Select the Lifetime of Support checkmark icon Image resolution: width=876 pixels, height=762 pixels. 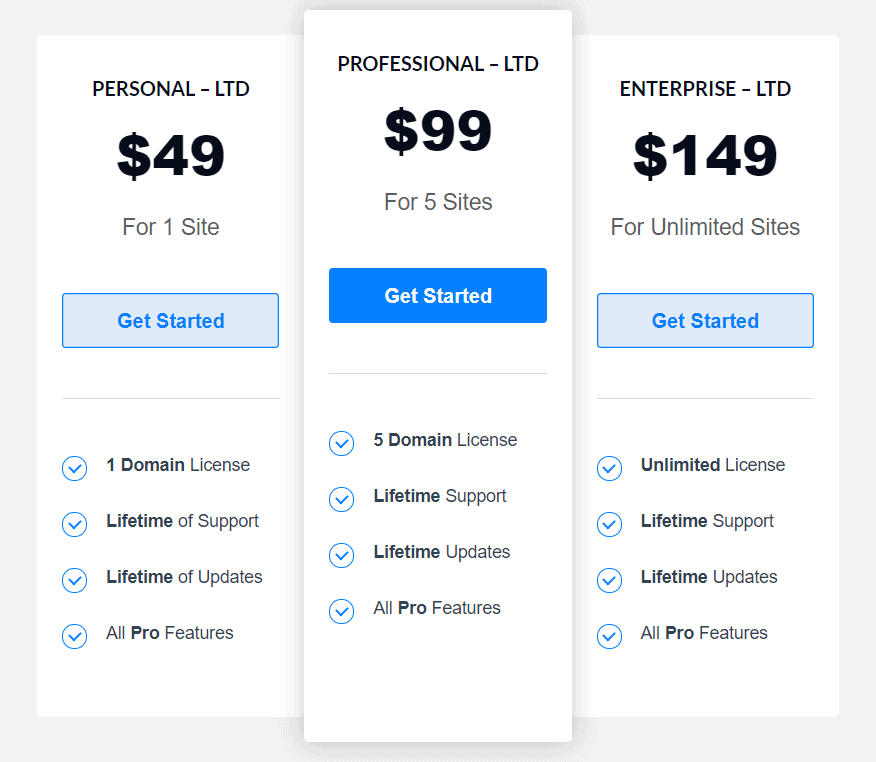[x=74, y=524]
